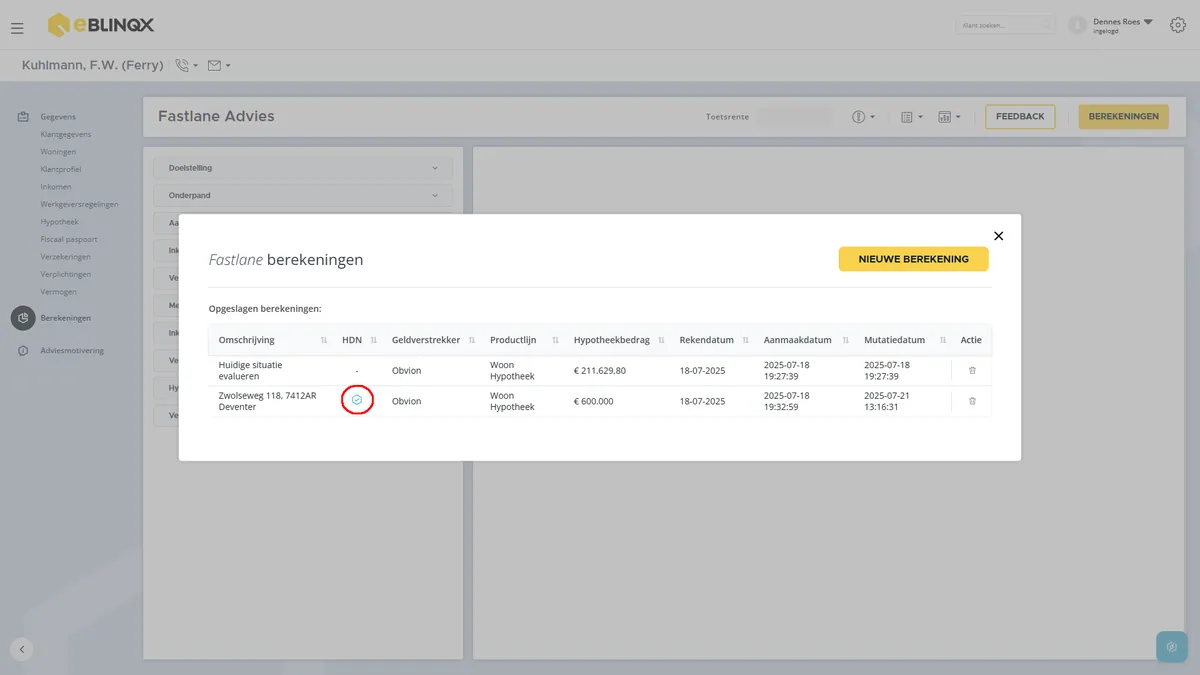This screenshot has width=1200, height=675.
Task: Open the Zwolseweg 118, 7412AR Deventer row
Action: click(x=600, y=401)
